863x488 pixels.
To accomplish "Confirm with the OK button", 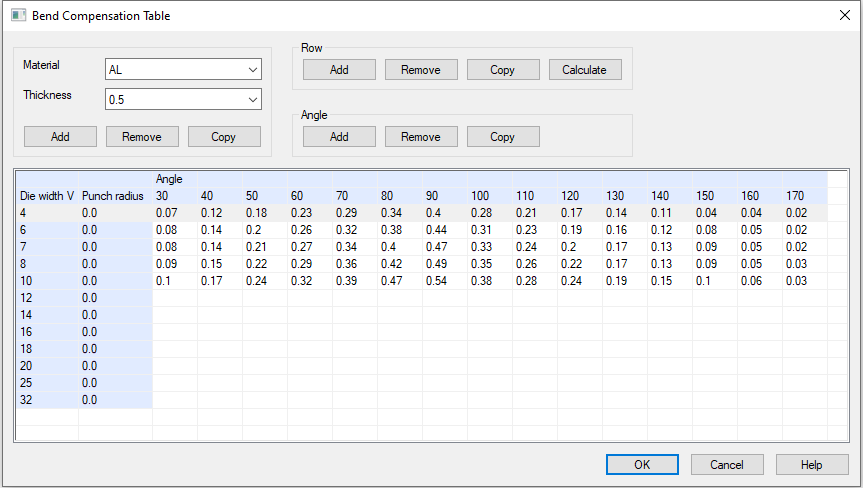I will (x=642, y=464).
